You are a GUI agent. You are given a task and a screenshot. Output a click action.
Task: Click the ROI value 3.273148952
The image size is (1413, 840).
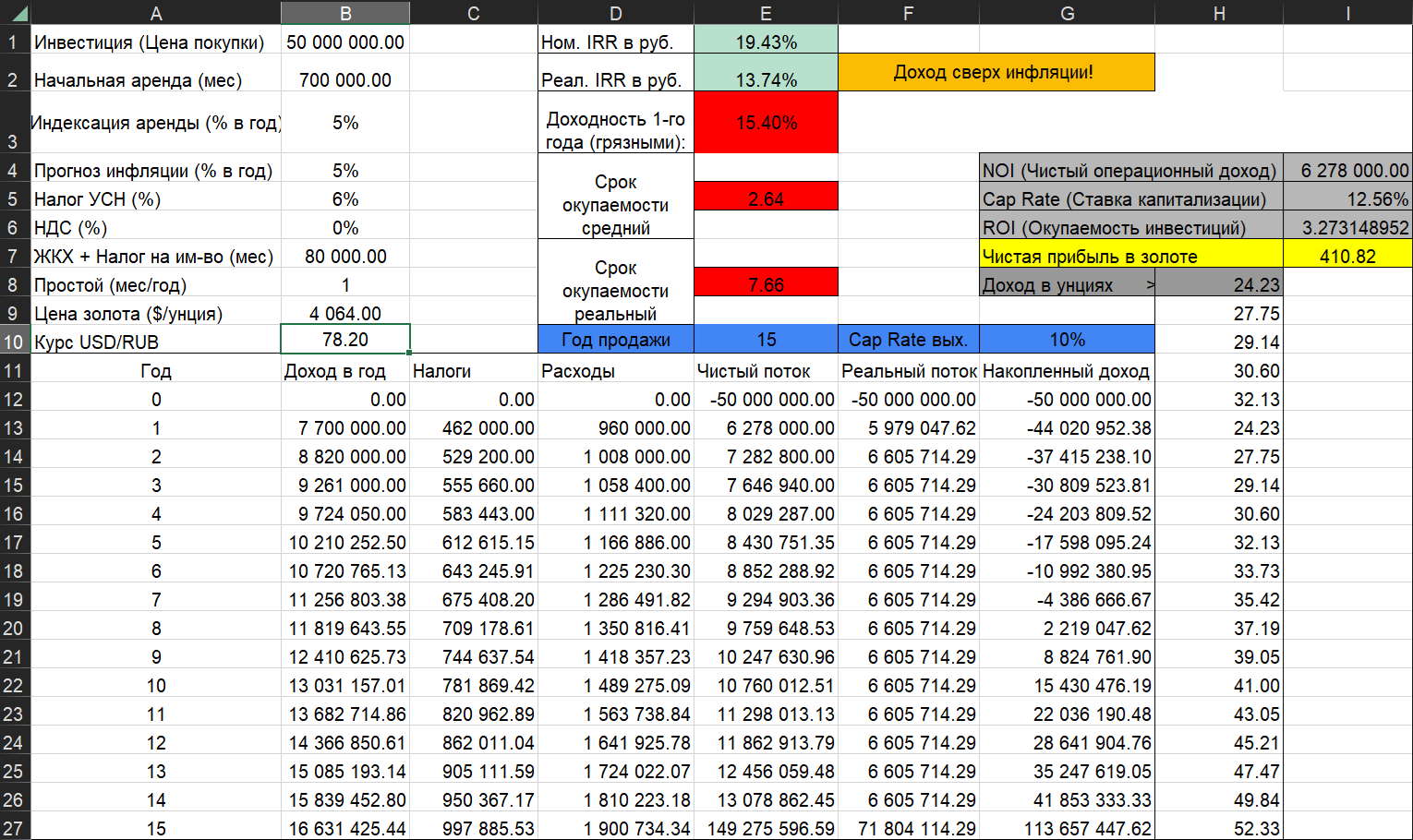coord(1347,227)
